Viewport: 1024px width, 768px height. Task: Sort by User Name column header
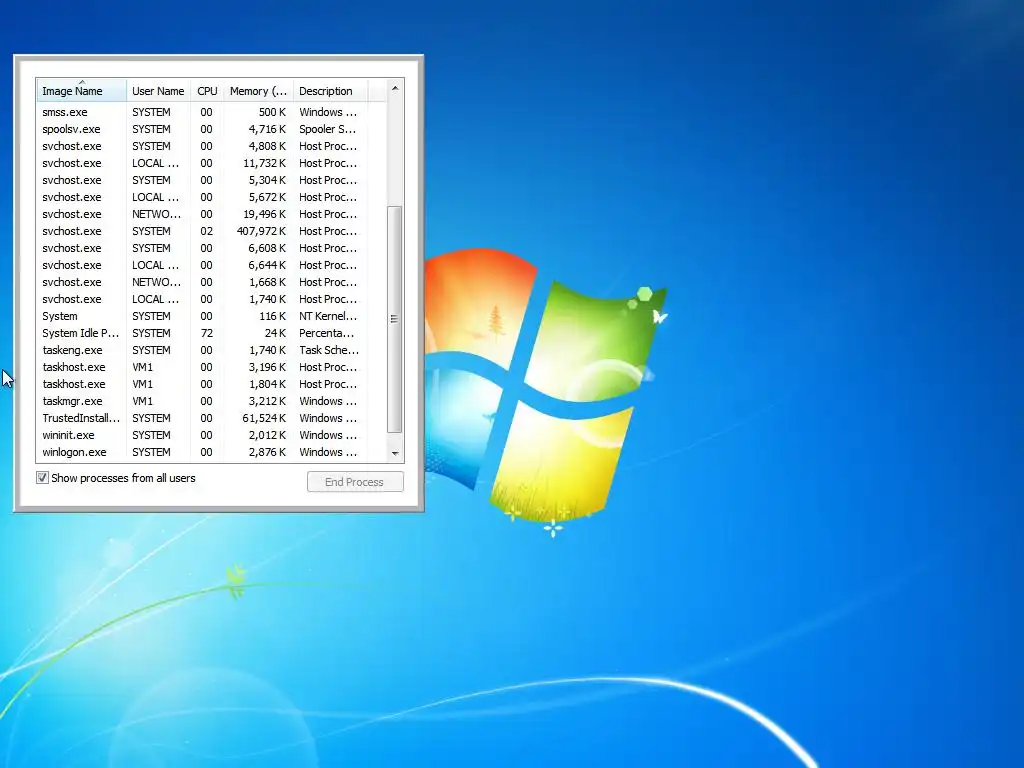158,91
